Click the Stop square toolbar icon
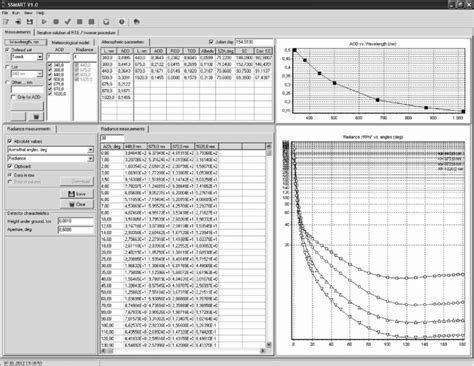The image size is (474, 366). tap(56, 22)
